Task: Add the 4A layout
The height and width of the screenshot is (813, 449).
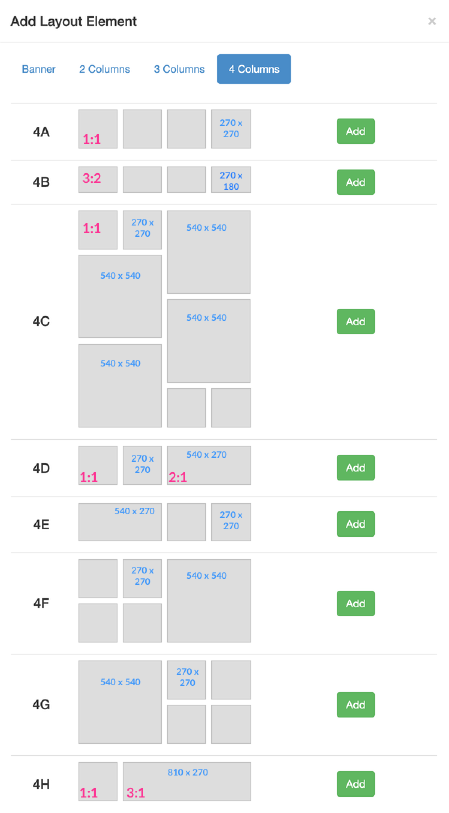Action: [356, 131]
